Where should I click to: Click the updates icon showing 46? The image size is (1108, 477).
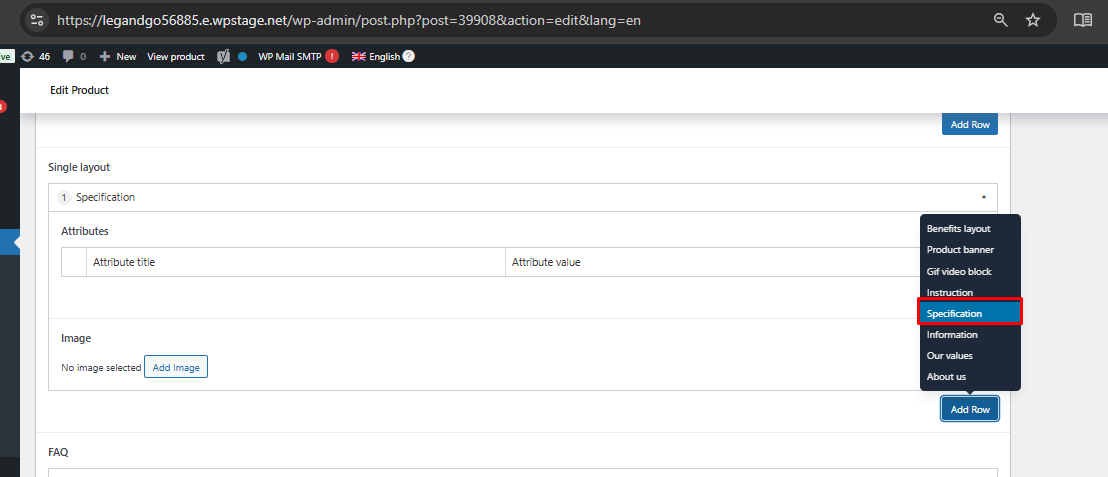[x=35, y=57]
